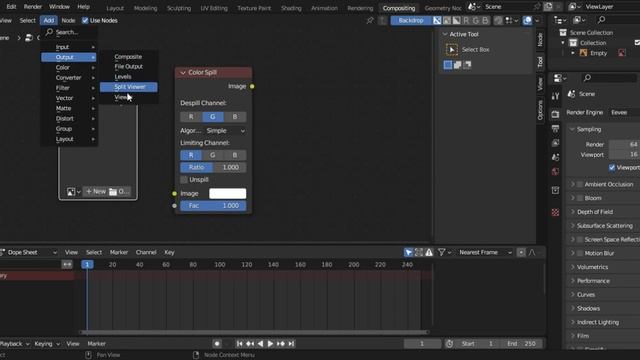640x360 pixels.
Task: Enable the Motion Blur checkbox
Action: (580, 253)
